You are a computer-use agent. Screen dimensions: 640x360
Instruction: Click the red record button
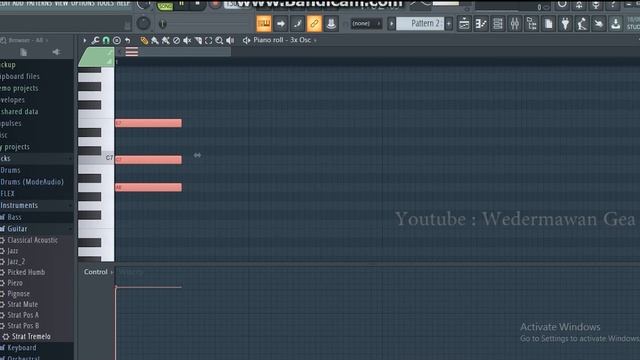click(x=215, y=4)
